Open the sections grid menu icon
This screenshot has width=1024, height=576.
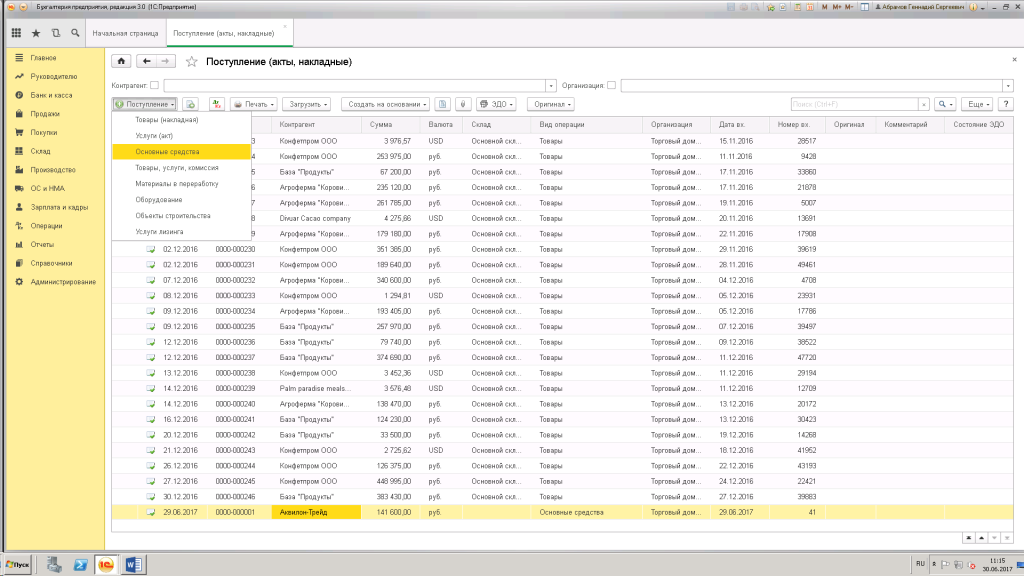click(16, 33)
